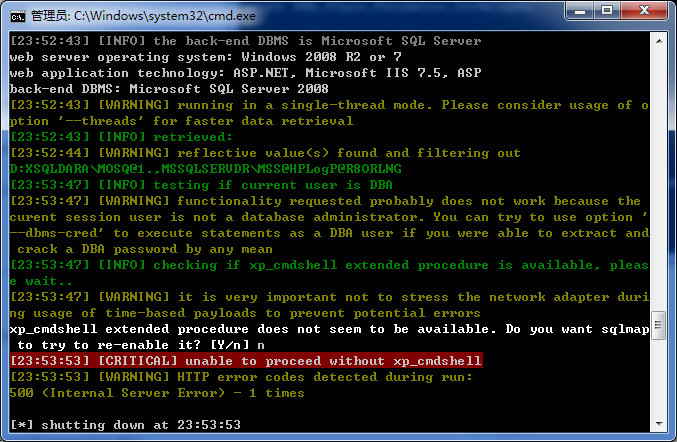Screen dimensions: 677x442
Task: Minimize the cmd.exe window
Action: coord(579,11)
